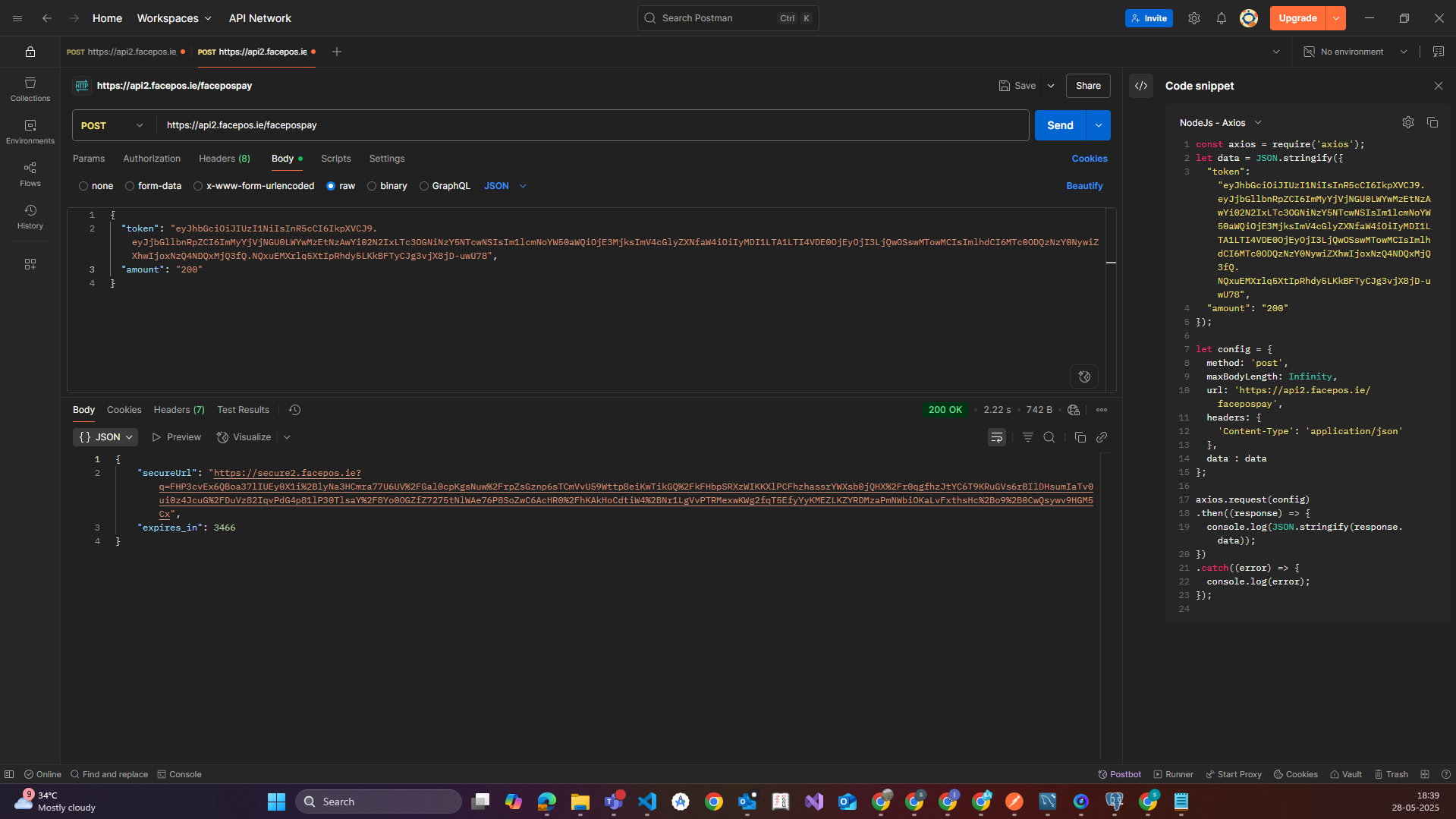Open the response filter icon
Viewport: 1456px width, 819px height.
tap(1028, 437)
